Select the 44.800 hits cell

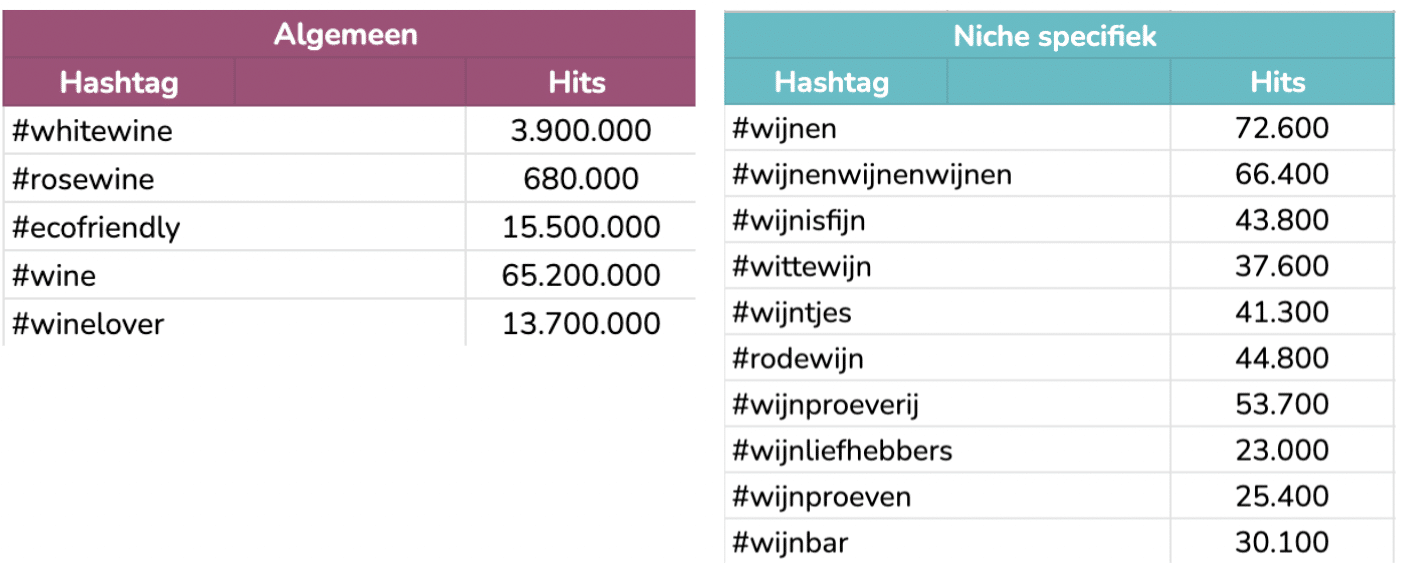point(1282,358)
